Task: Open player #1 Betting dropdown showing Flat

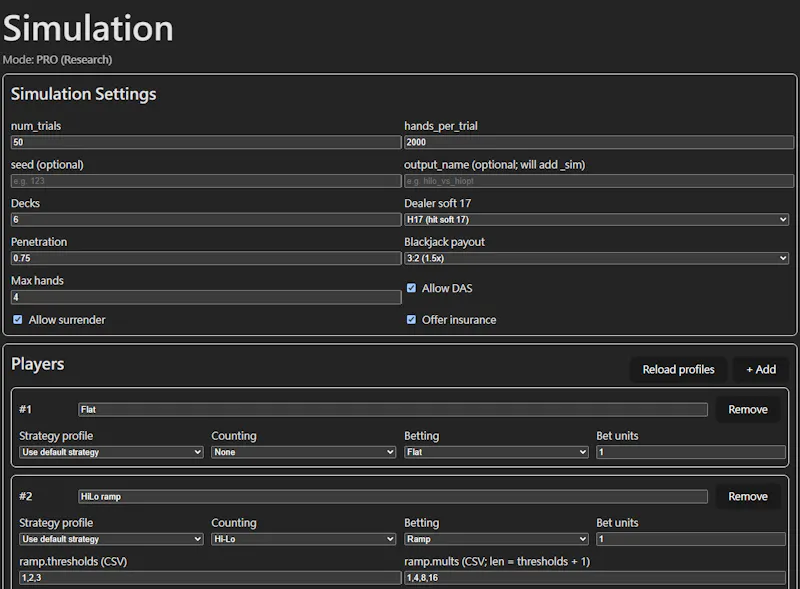Action: pyautogui.click(x=496, y=452)
